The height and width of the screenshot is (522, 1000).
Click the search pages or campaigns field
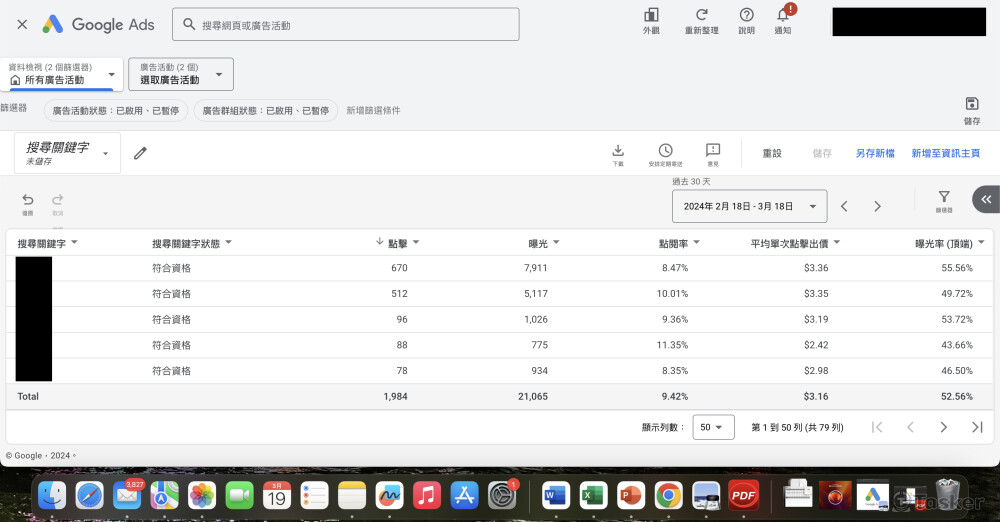346,24
